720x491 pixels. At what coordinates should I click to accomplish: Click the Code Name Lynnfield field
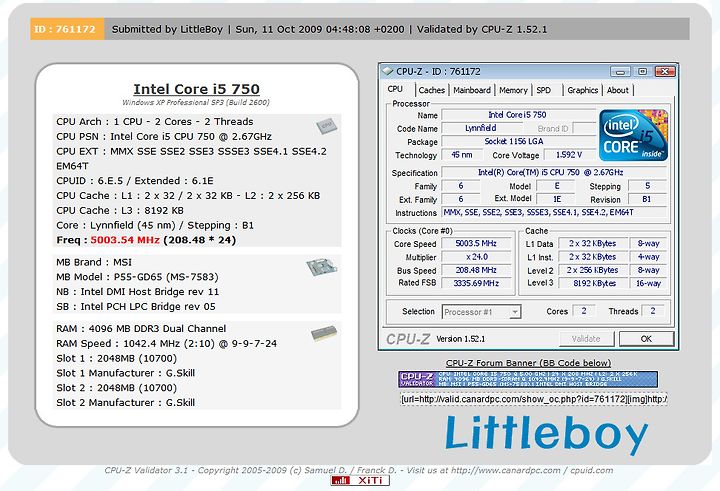pos(481,128)
